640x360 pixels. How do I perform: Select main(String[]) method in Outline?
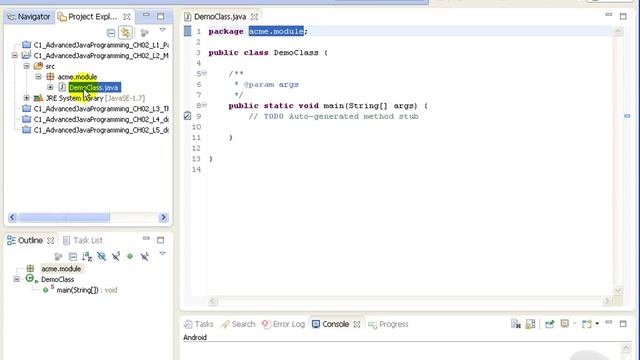coord(87,290)
